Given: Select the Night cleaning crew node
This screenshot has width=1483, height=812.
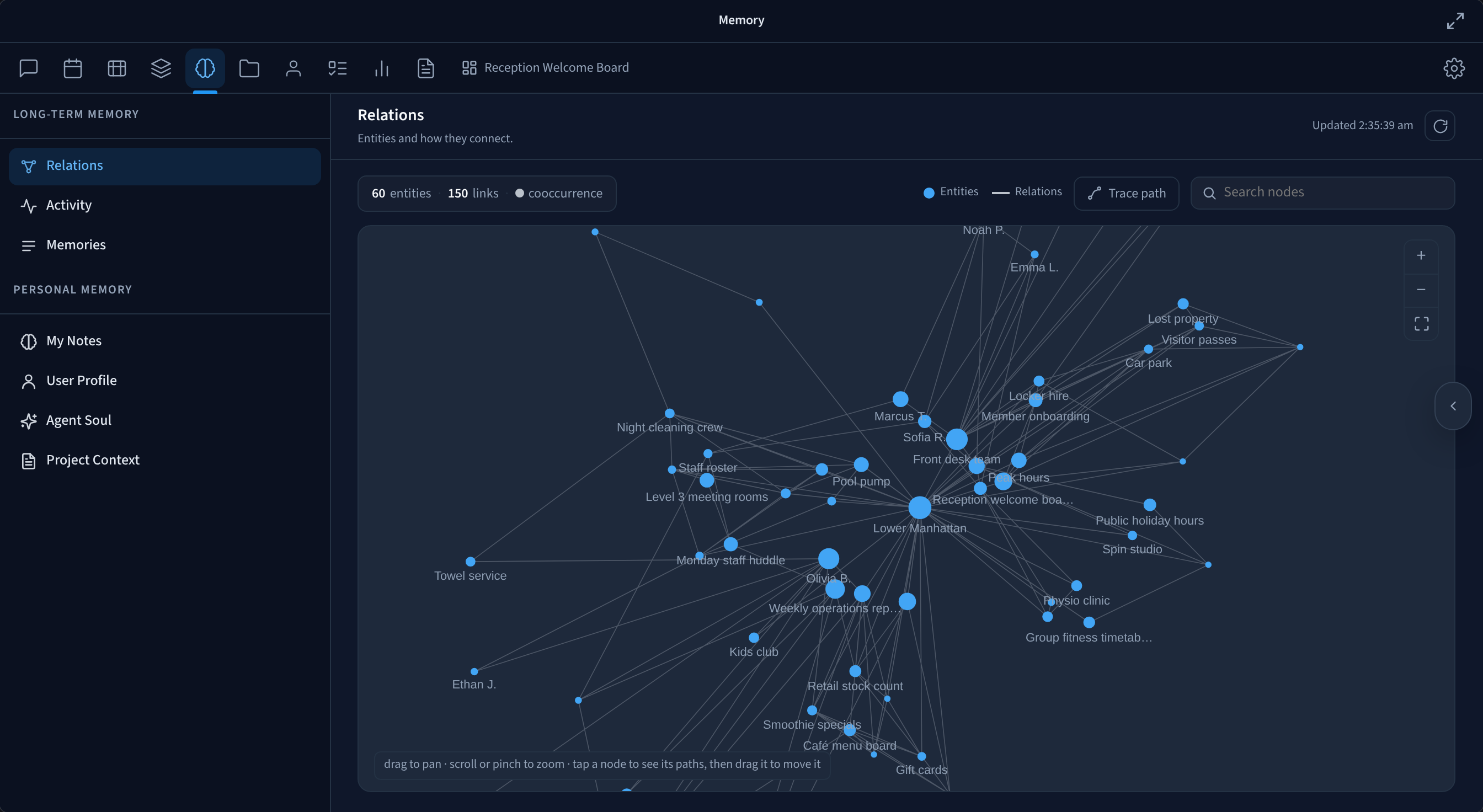Looking at the screenshot, I should [x=669, y=413].
